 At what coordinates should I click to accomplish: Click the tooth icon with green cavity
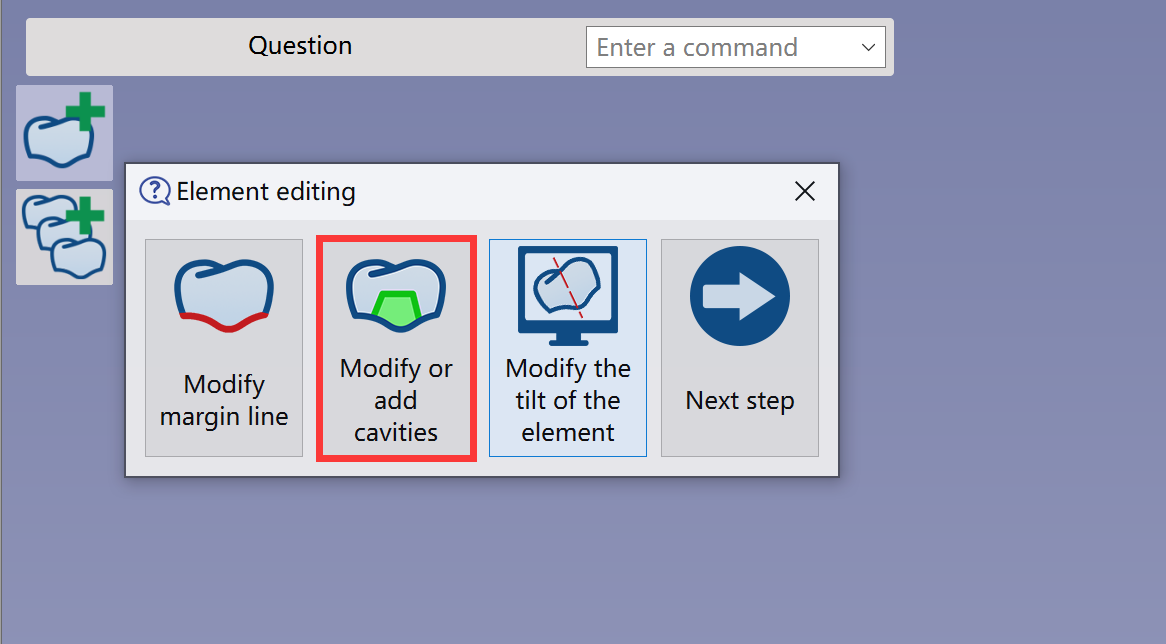(396, 295)
